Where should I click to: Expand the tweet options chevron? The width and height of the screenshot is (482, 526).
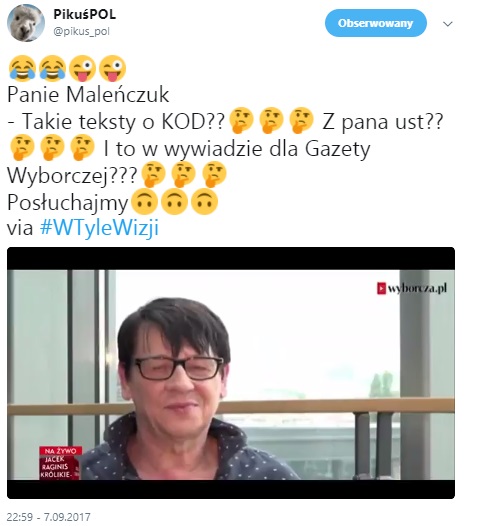pos(447,24)
